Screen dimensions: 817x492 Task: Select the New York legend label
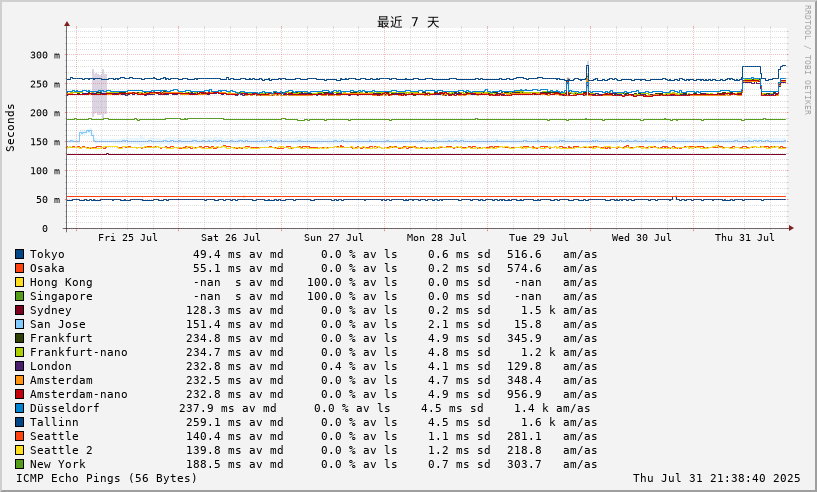tap(57, 465)
